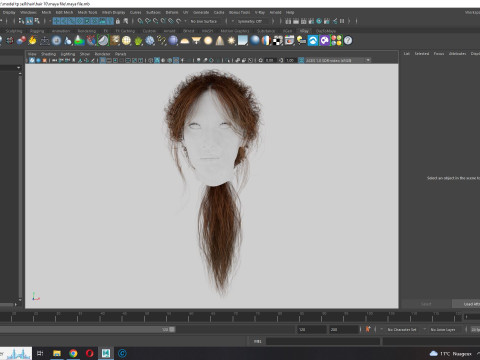Click the MEL command line input
This screenshot has width=480, height=360.
tap(323, 341)
